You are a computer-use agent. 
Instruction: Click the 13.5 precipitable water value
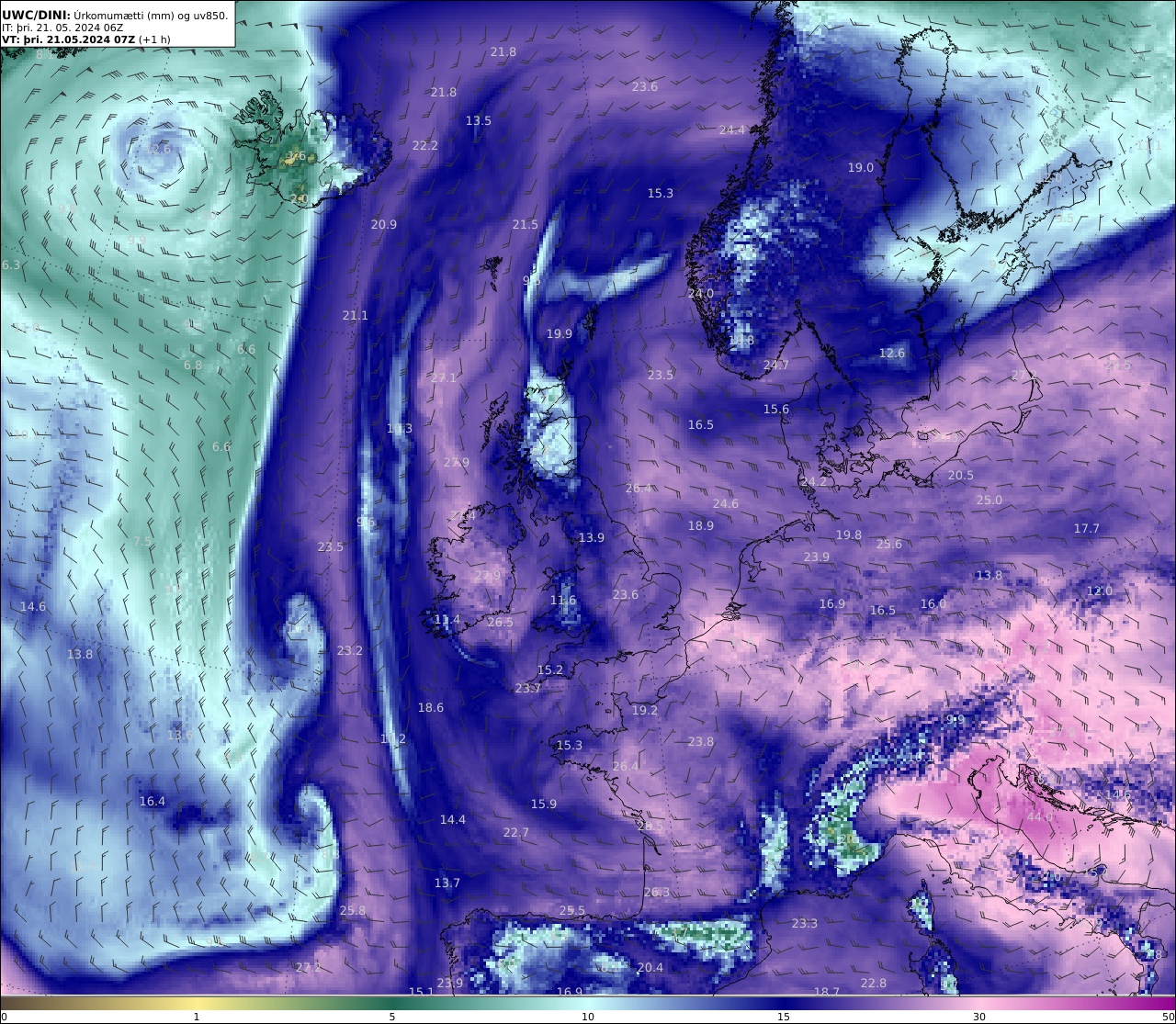point(479,121)
